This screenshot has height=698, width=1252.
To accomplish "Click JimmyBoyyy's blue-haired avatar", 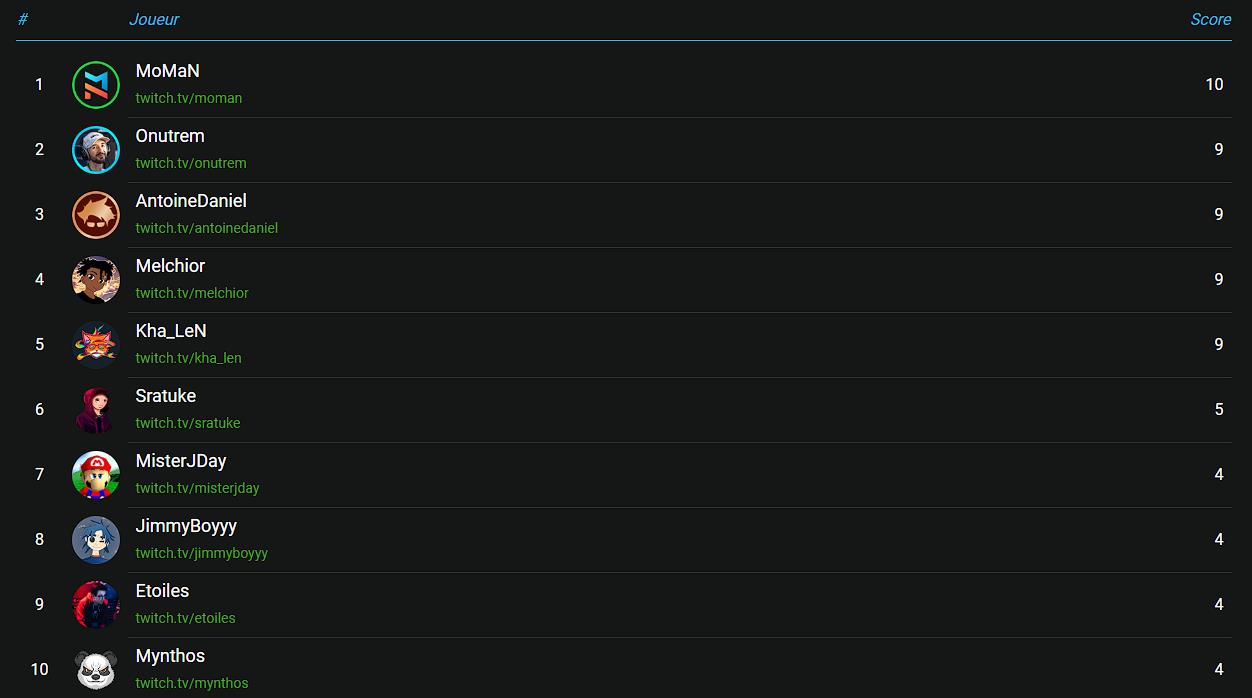I will tap(96, 540).
